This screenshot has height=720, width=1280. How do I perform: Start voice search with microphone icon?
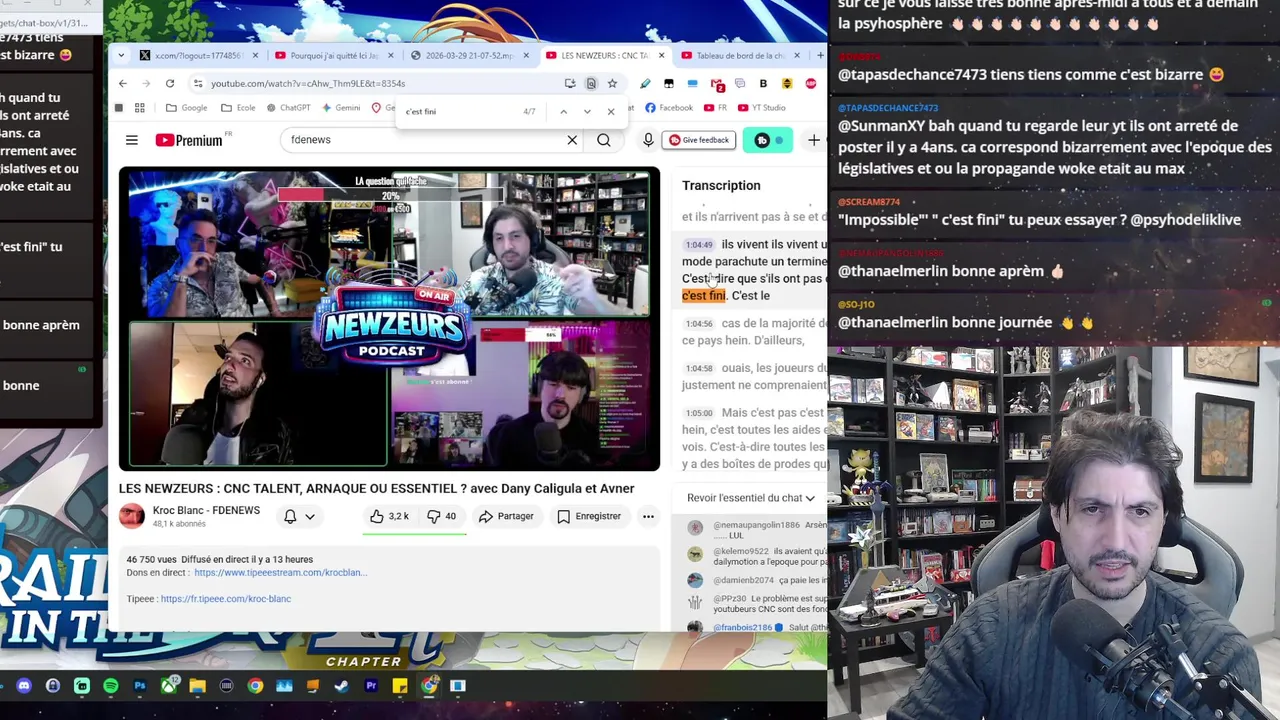click(648, 140)
